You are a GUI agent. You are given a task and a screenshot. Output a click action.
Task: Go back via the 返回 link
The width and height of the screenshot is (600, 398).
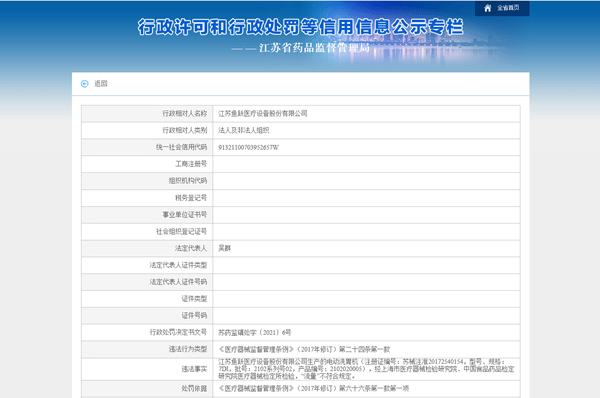(101, 84)
